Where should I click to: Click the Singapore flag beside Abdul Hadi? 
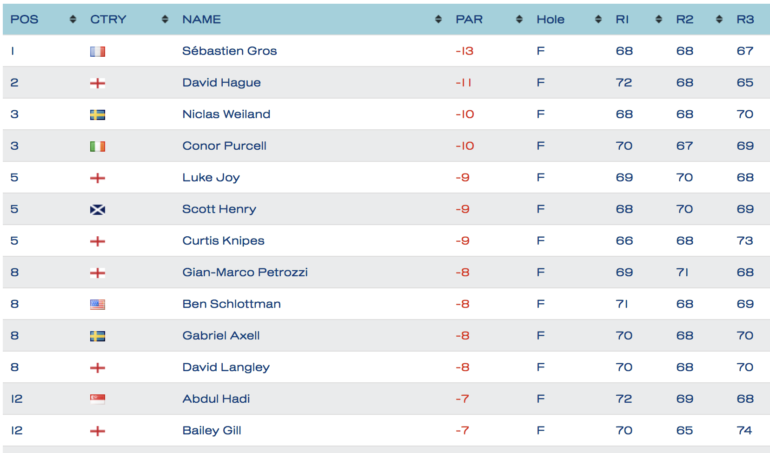coord(97,399)
